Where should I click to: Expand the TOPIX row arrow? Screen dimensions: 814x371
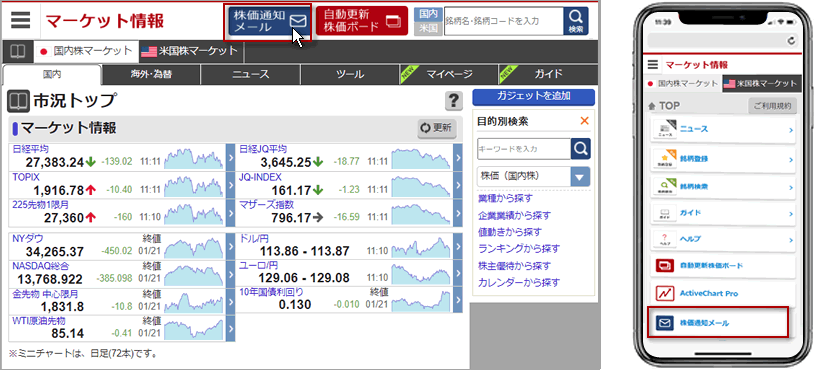[x=230, y=185]
